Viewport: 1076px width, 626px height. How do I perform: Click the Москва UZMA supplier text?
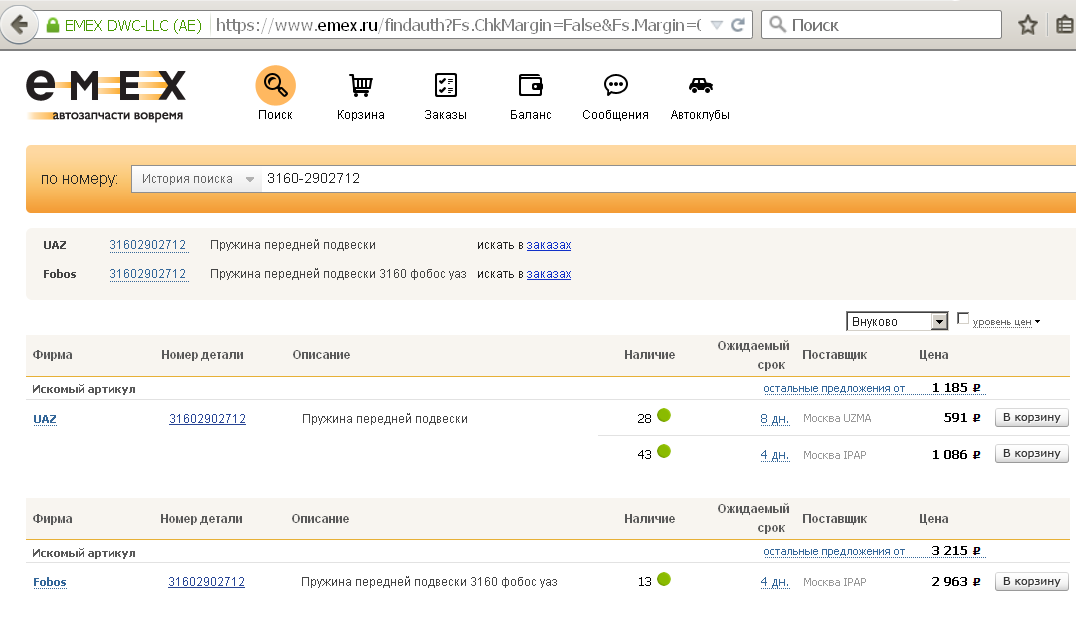click(837, 418)
